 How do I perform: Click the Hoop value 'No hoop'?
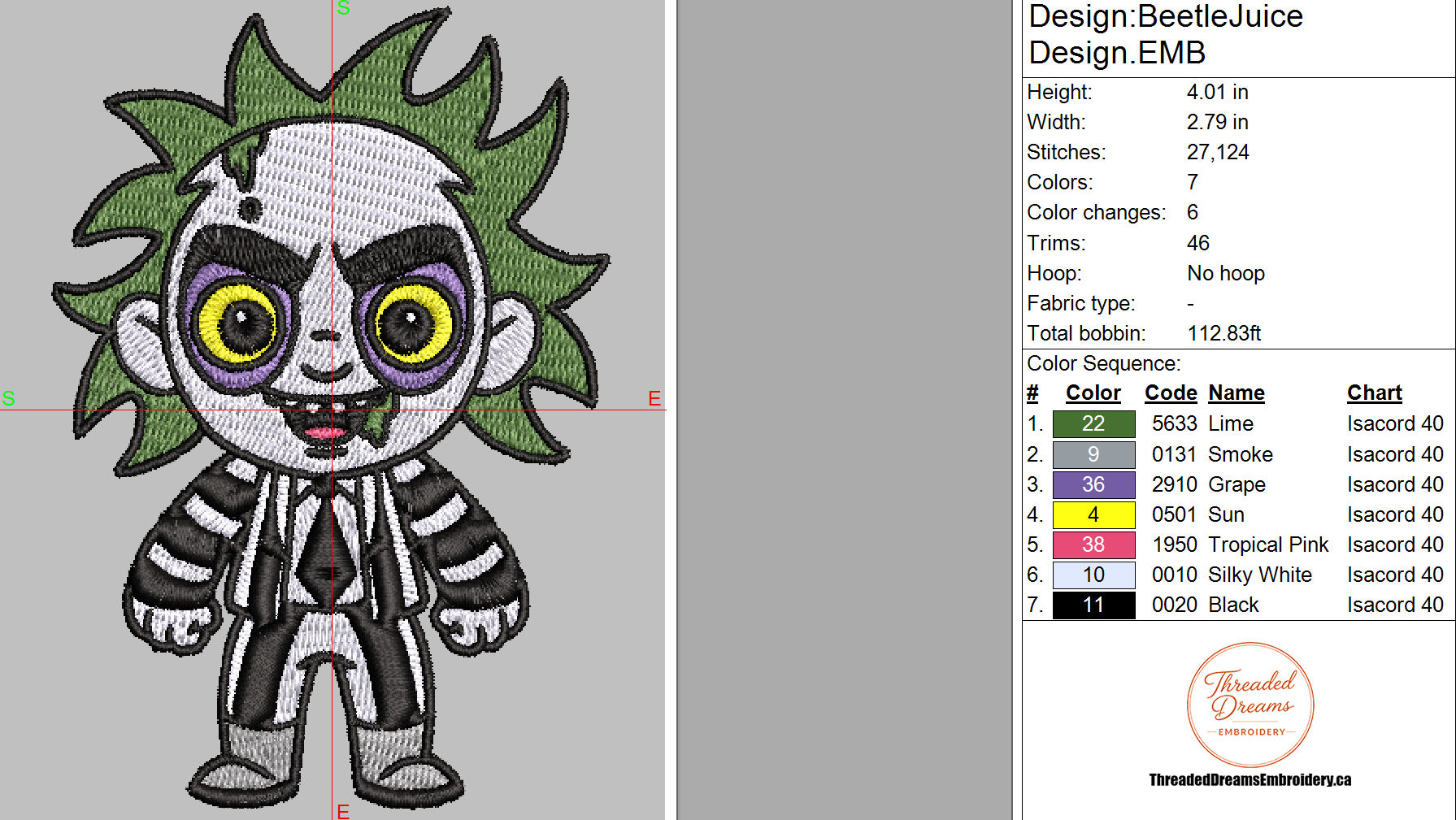click(1226, 273)
